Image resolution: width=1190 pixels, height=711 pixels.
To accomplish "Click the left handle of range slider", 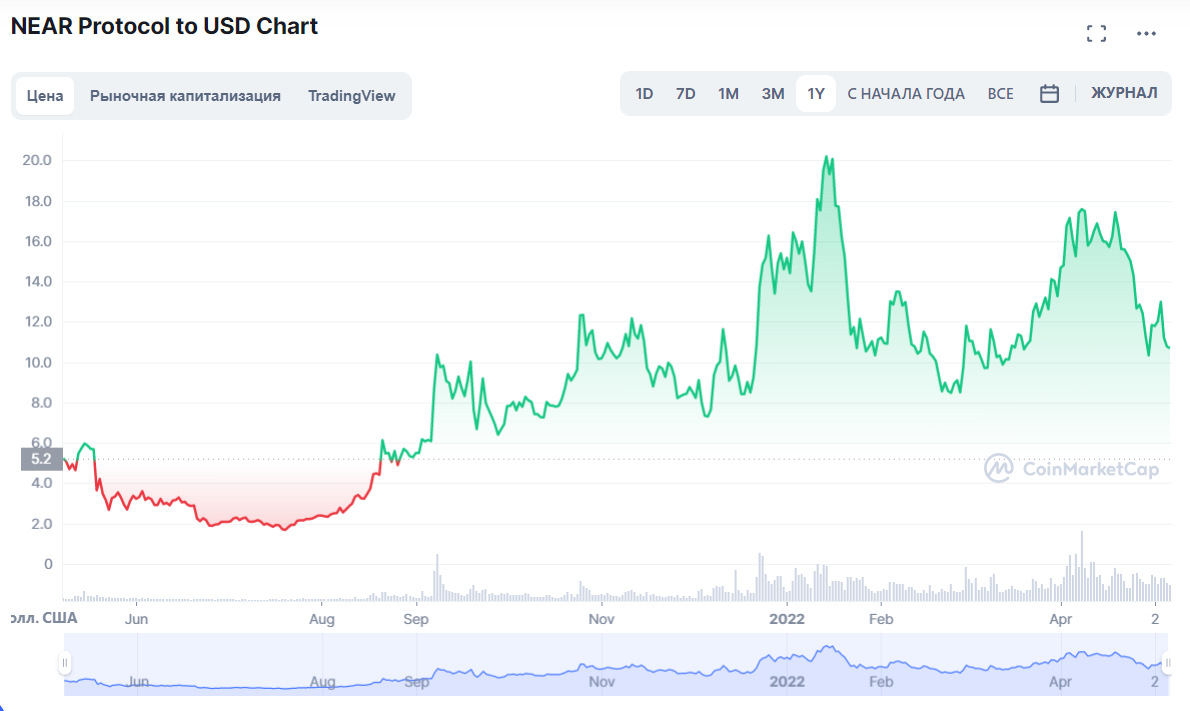I will 65,663.
